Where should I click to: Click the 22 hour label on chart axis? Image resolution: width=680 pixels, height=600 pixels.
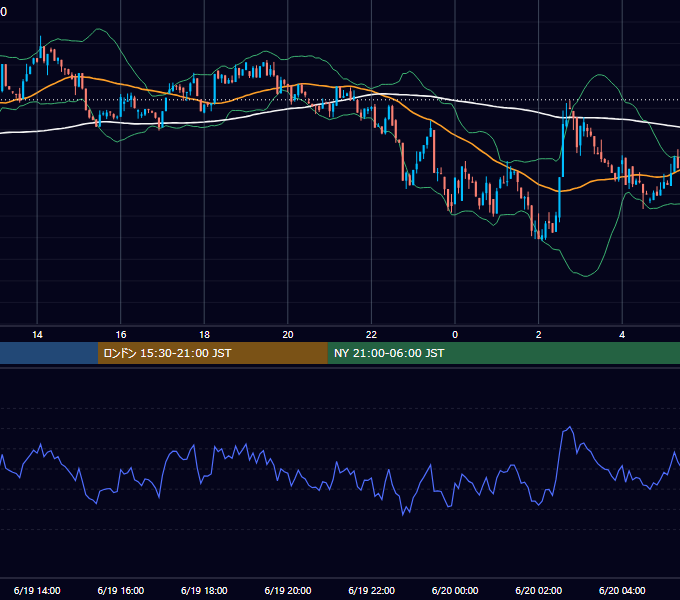(x=371, y=335)
